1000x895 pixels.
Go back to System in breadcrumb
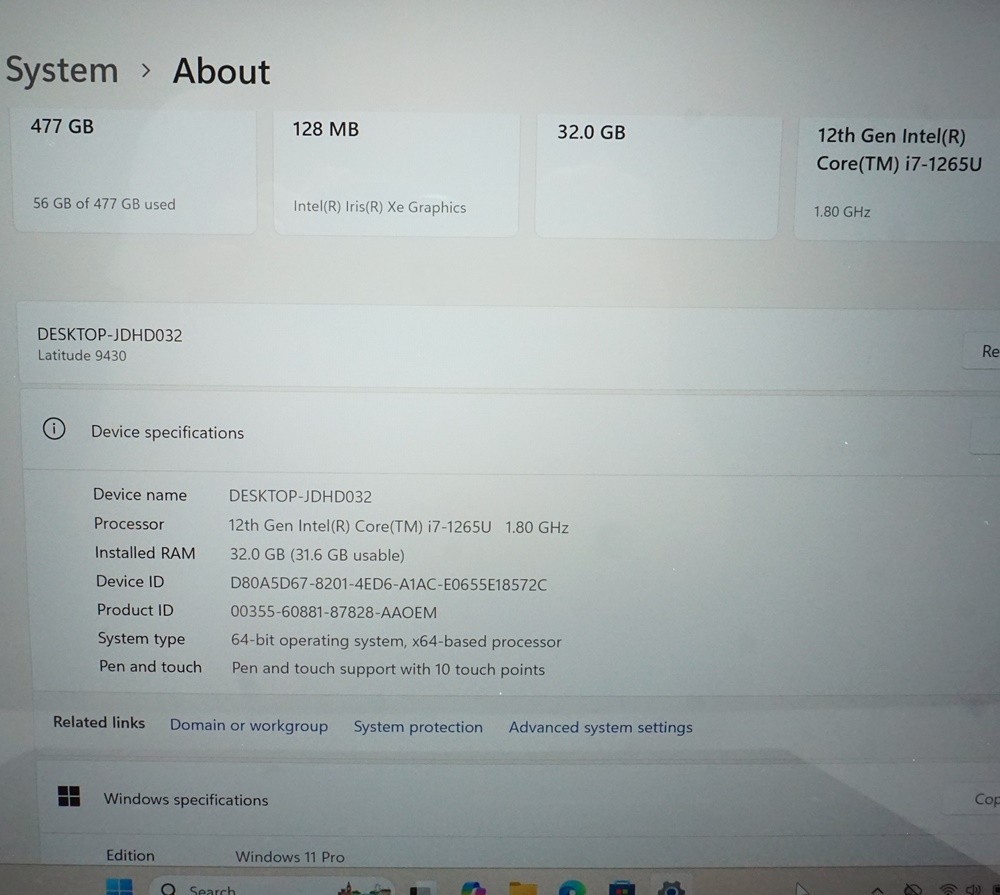click(x=62, y=70)
